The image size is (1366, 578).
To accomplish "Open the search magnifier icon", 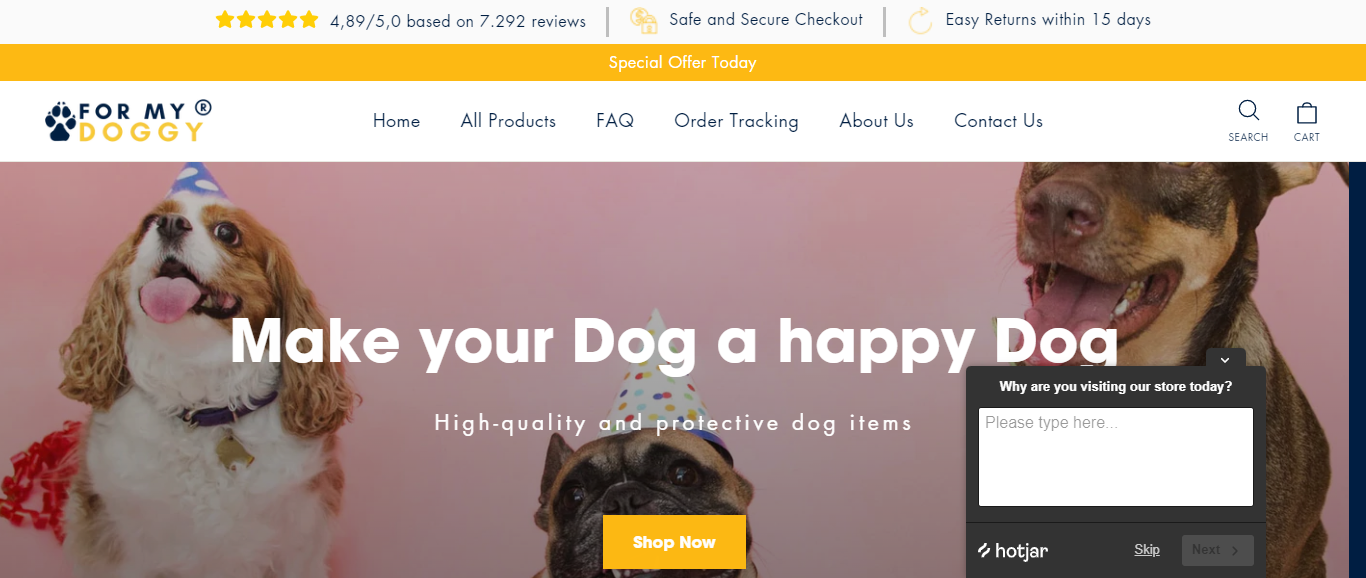I will [x=1248, y=111].
